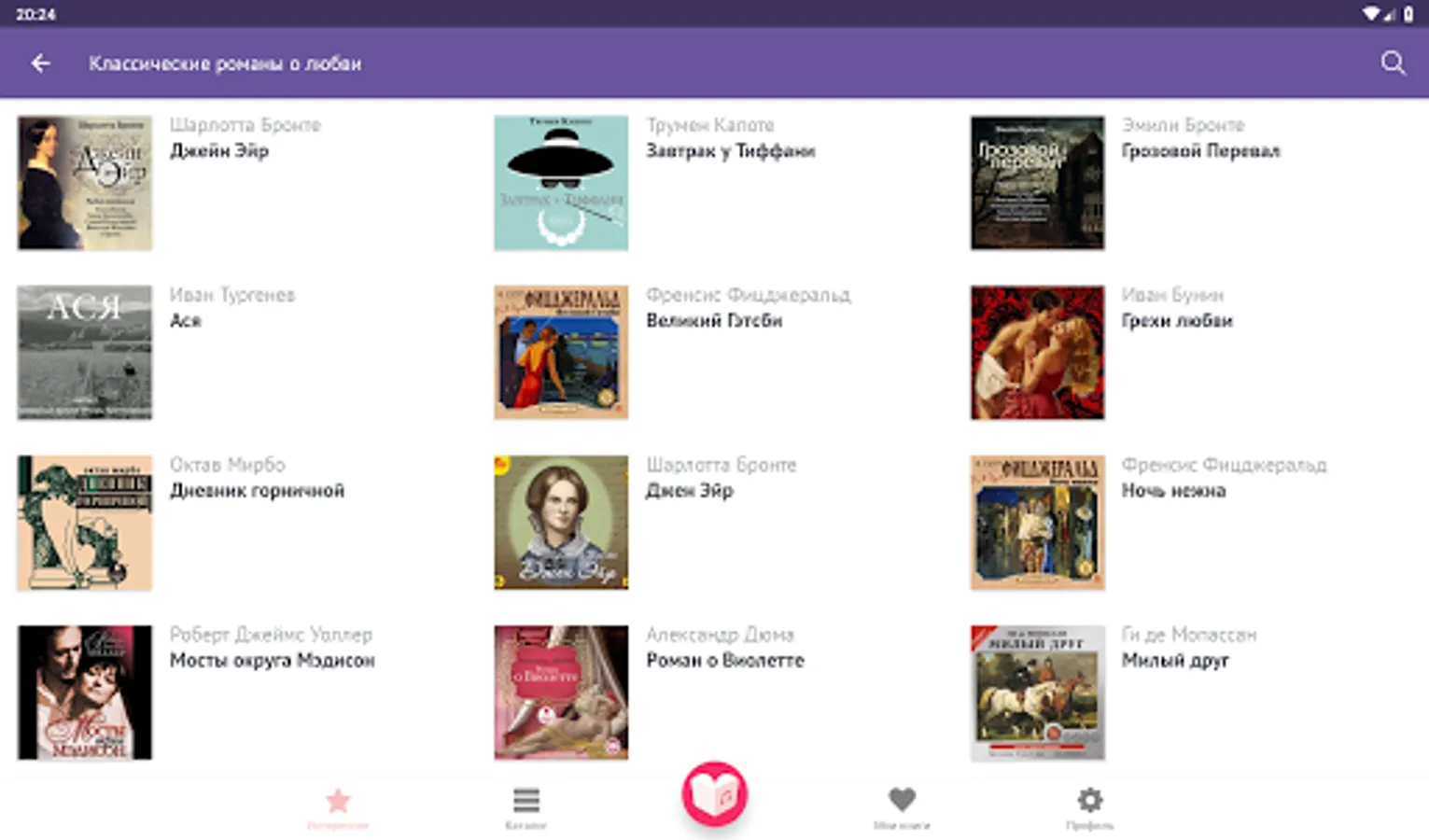Open Профиль gear icon
The height and width of the screenshot is (840, 1429).
tap(1089, 800)
